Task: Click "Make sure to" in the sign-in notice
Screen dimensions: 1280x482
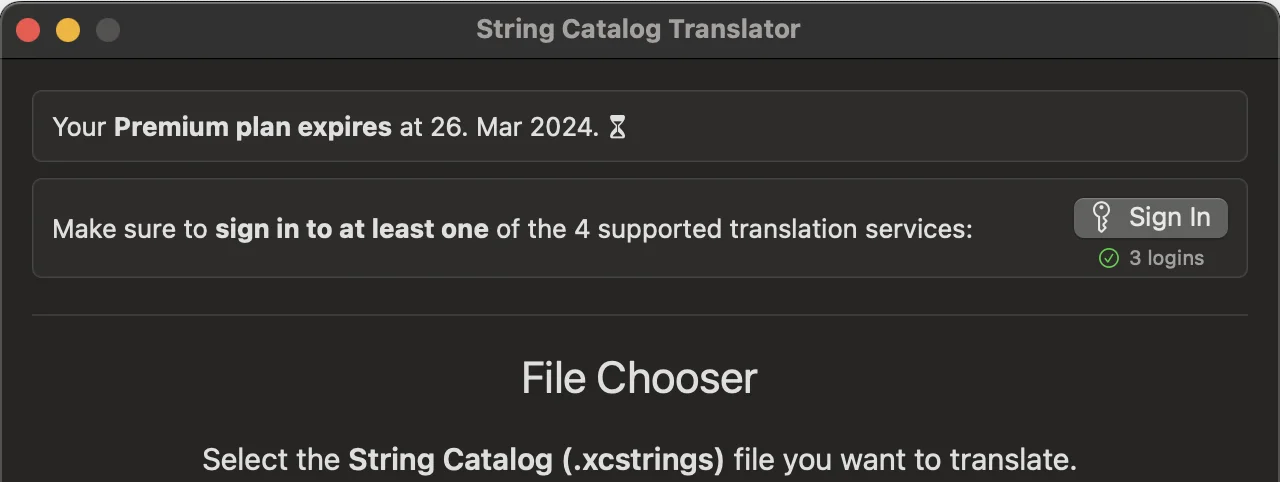Action: click(x=130, y=228)
